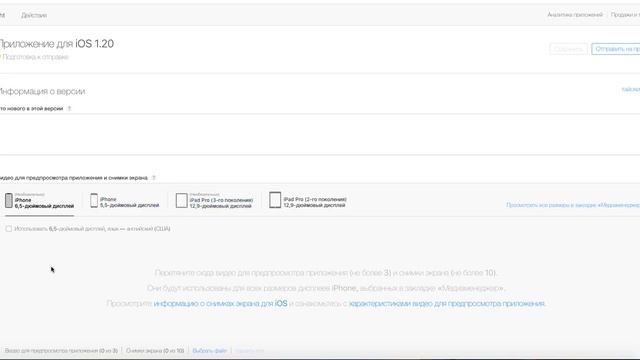The image size is (640, 360).
Task: Click help icon next to screenshots heading
Action: (x=154, y=178)
